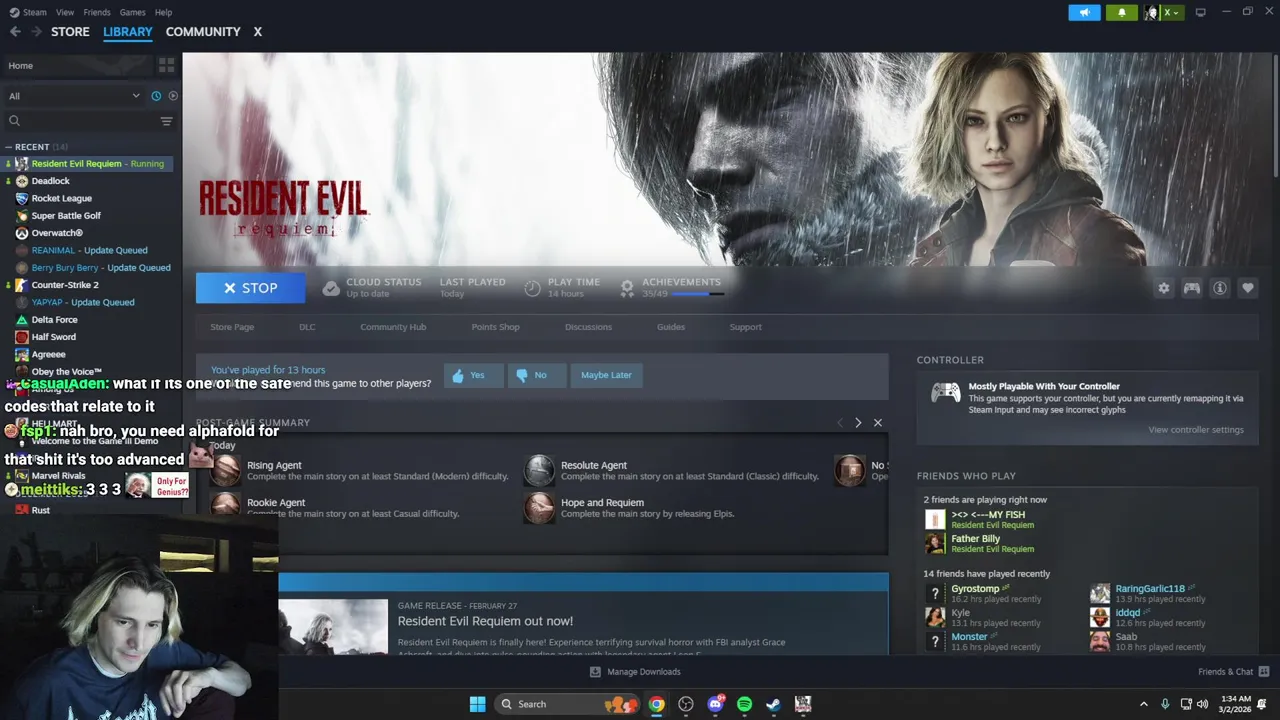Open the game's Store Page tab

[x=232, y=327]
